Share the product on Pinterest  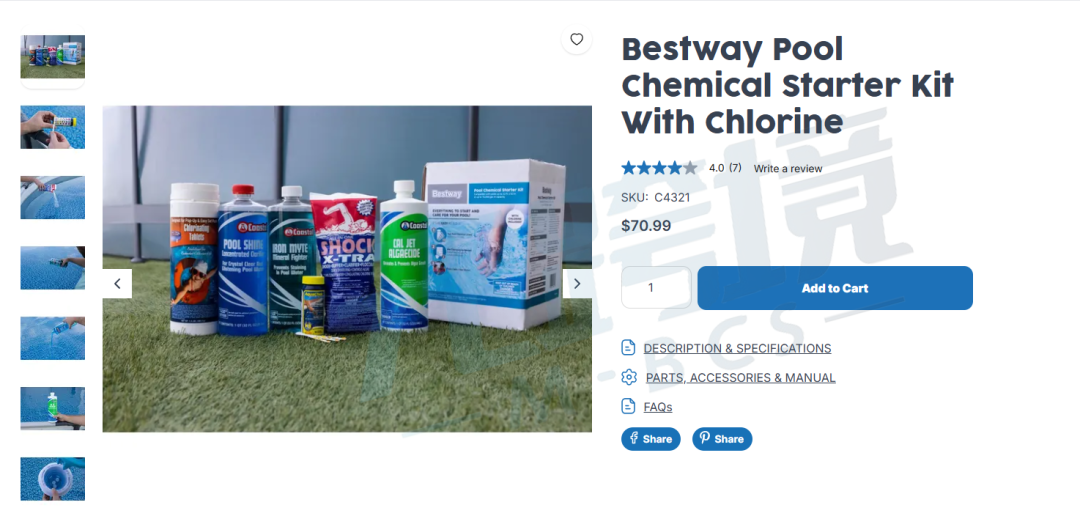pos(722,439)
